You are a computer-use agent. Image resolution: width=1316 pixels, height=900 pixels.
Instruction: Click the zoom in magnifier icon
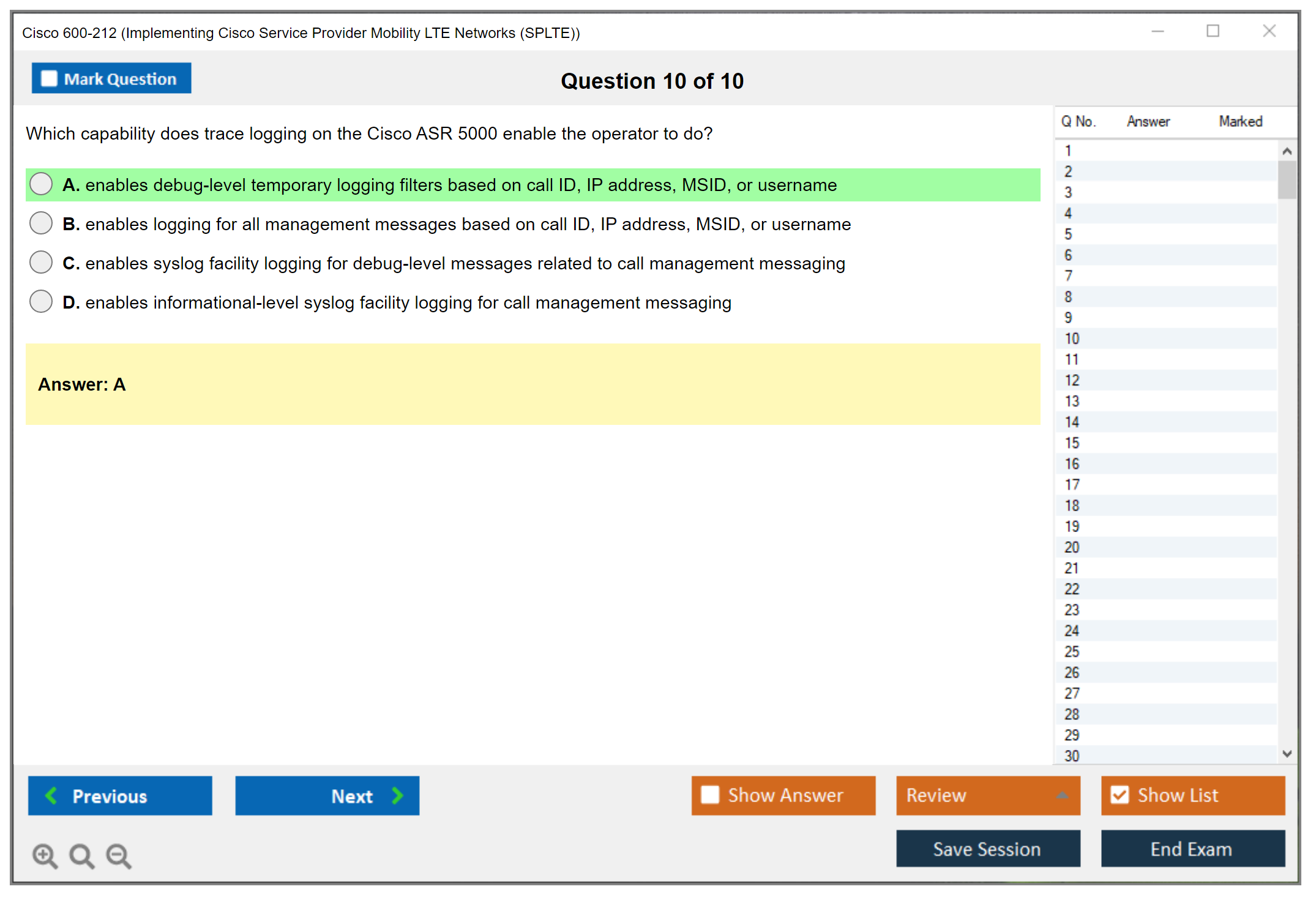45,855
